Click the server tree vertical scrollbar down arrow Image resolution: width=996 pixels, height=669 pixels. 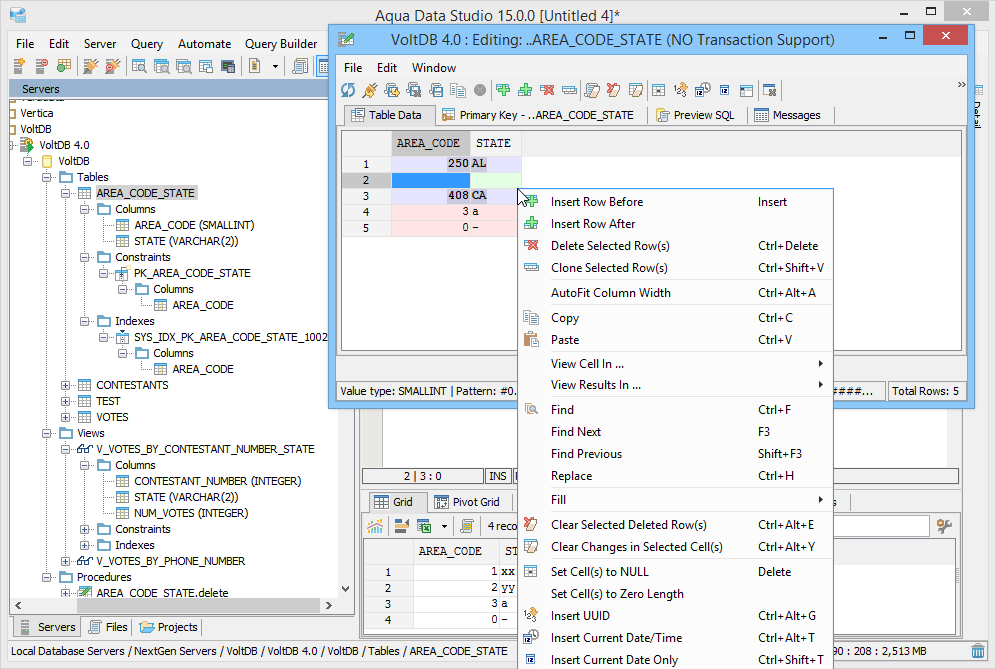(x=346, y=589)
